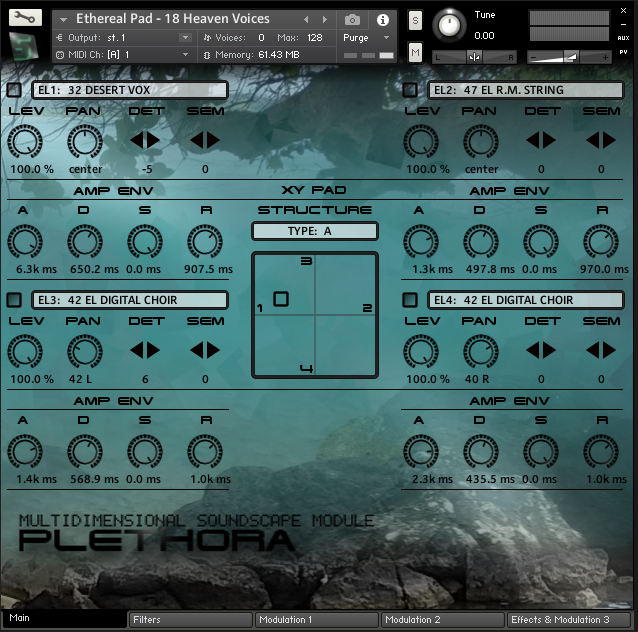Click the EL4 PAN knob at 40 R

(x=481, y=351)
